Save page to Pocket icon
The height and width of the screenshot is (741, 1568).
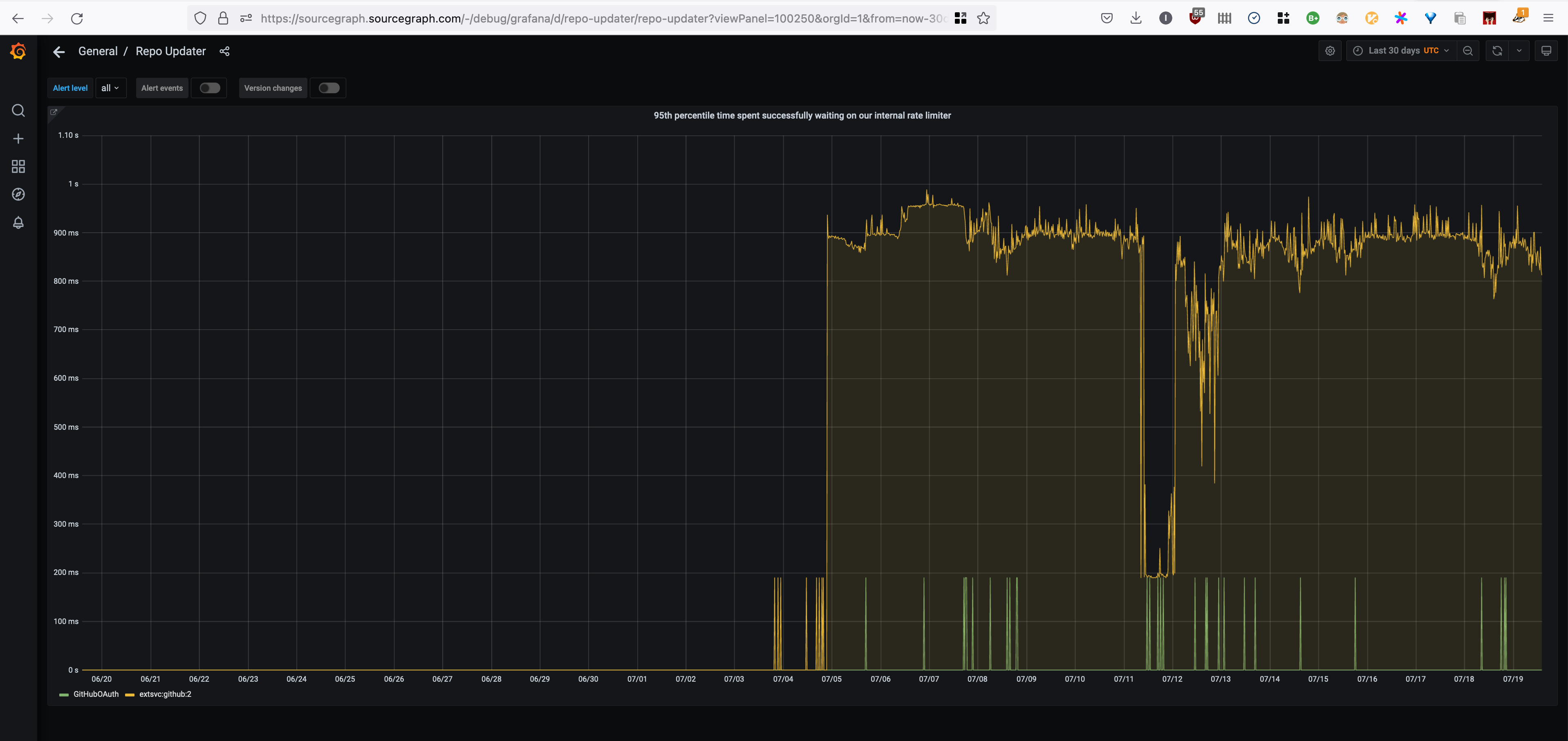click(1107, 18)
